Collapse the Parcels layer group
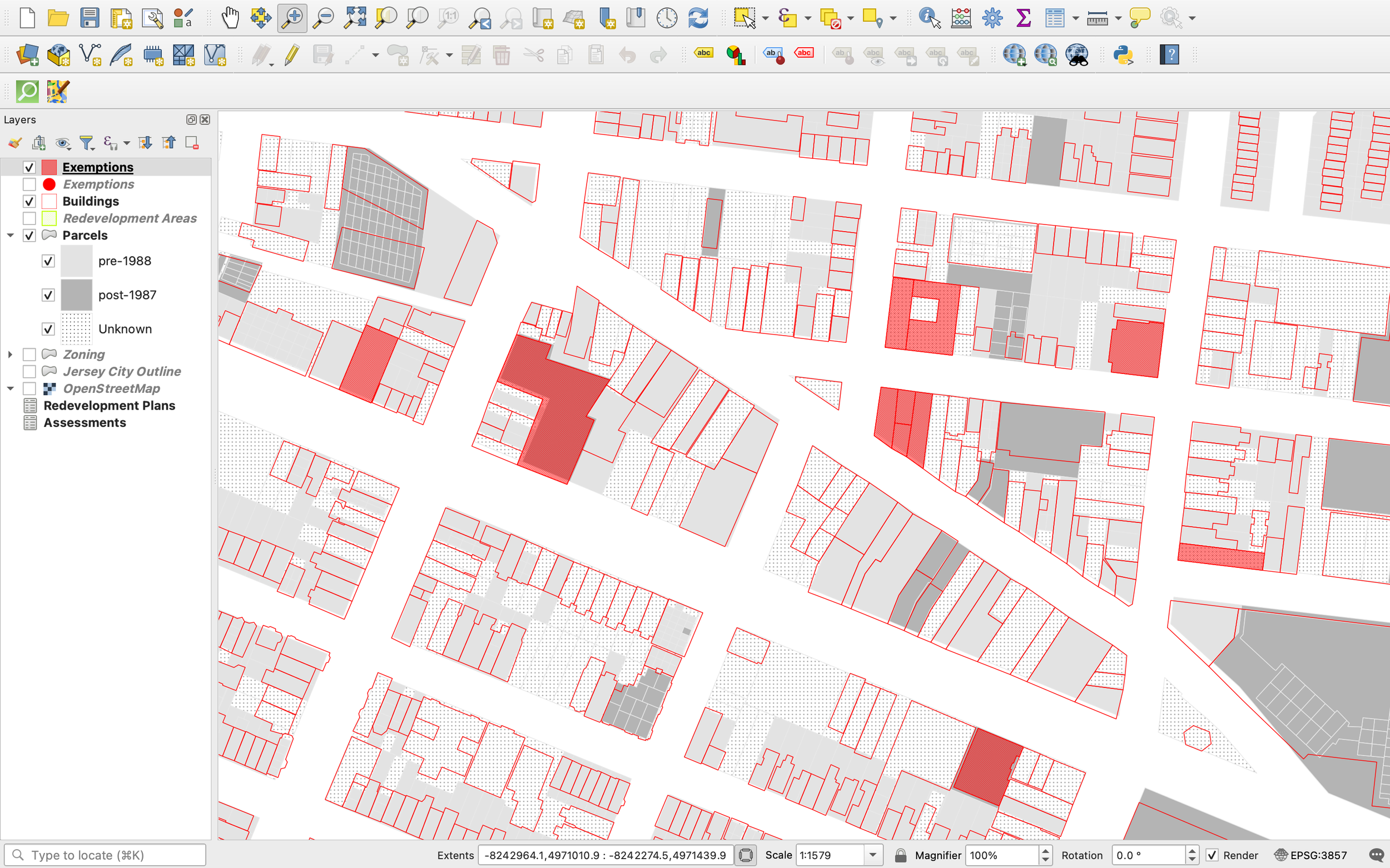 11,236
